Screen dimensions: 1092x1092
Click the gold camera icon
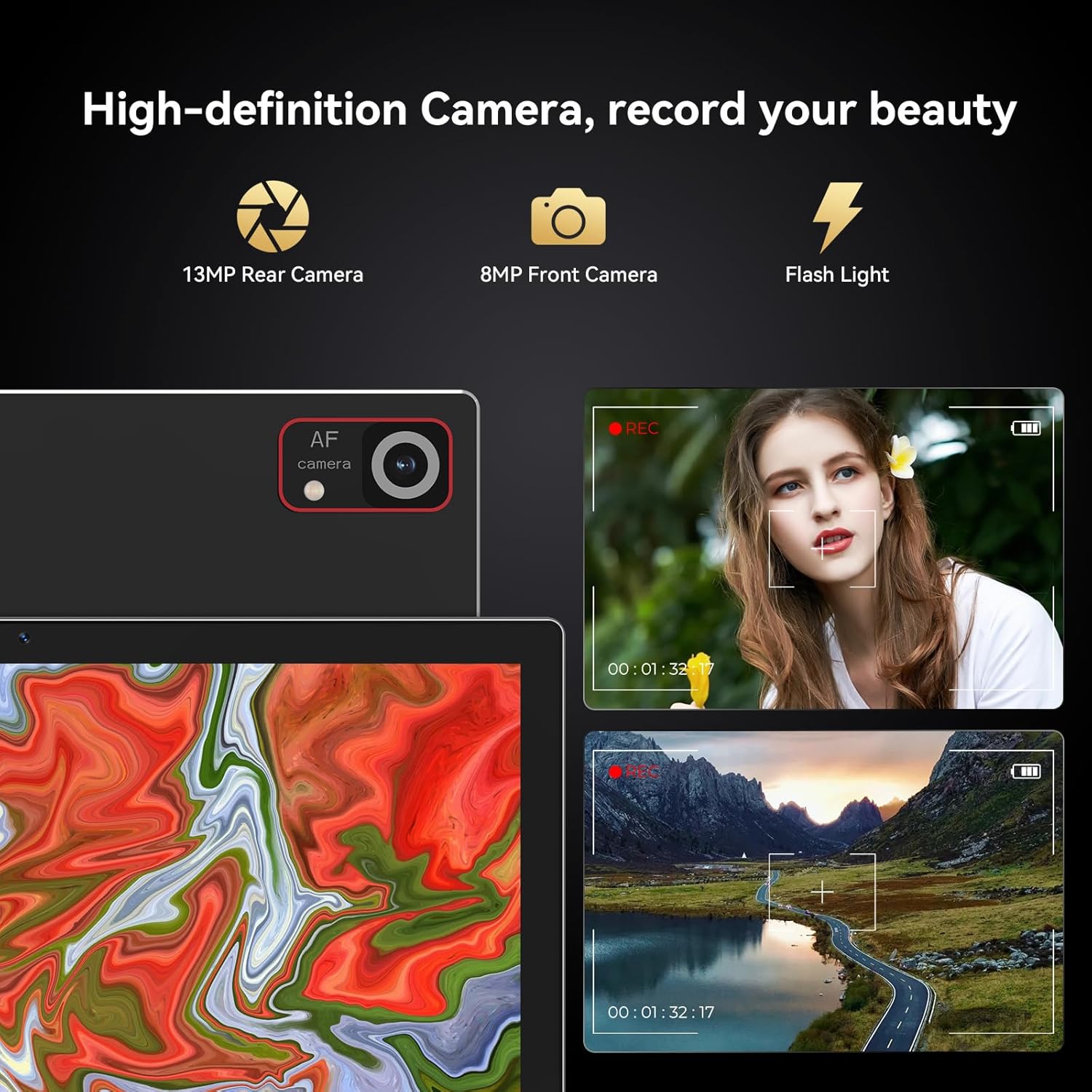pos(569,216)
